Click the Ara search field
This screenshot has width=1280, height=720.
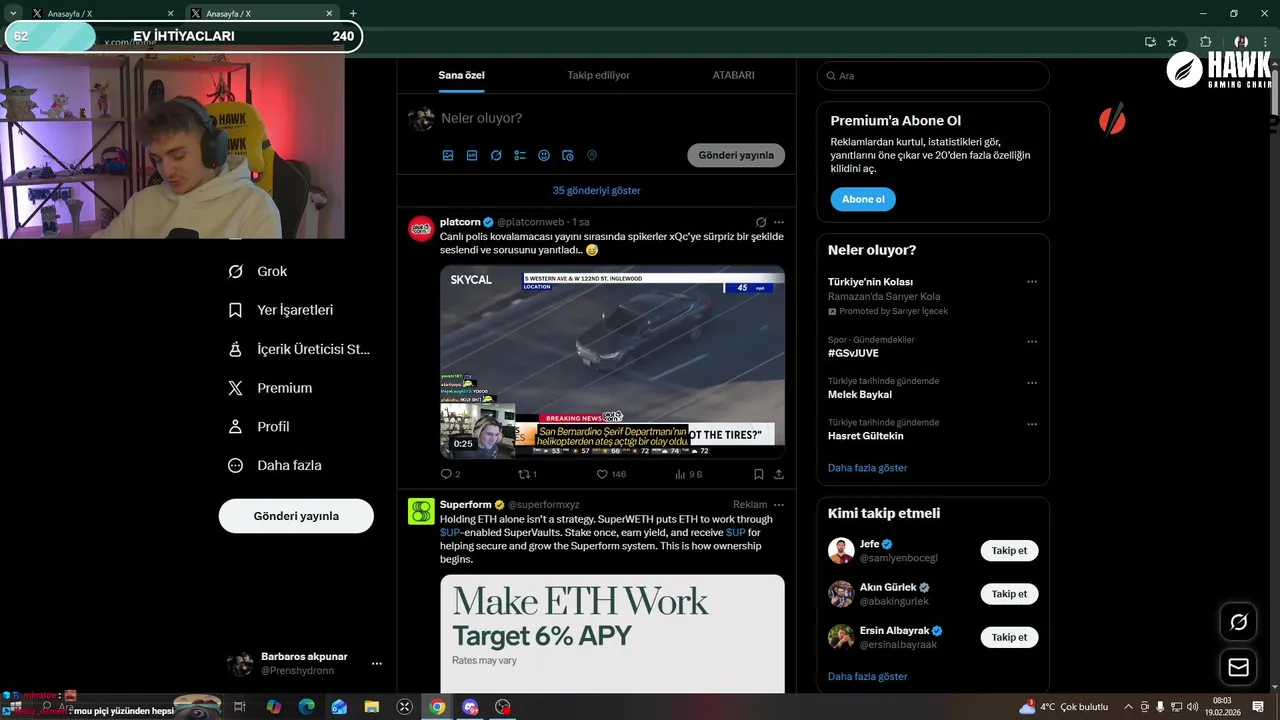click(x=933, y=76)
